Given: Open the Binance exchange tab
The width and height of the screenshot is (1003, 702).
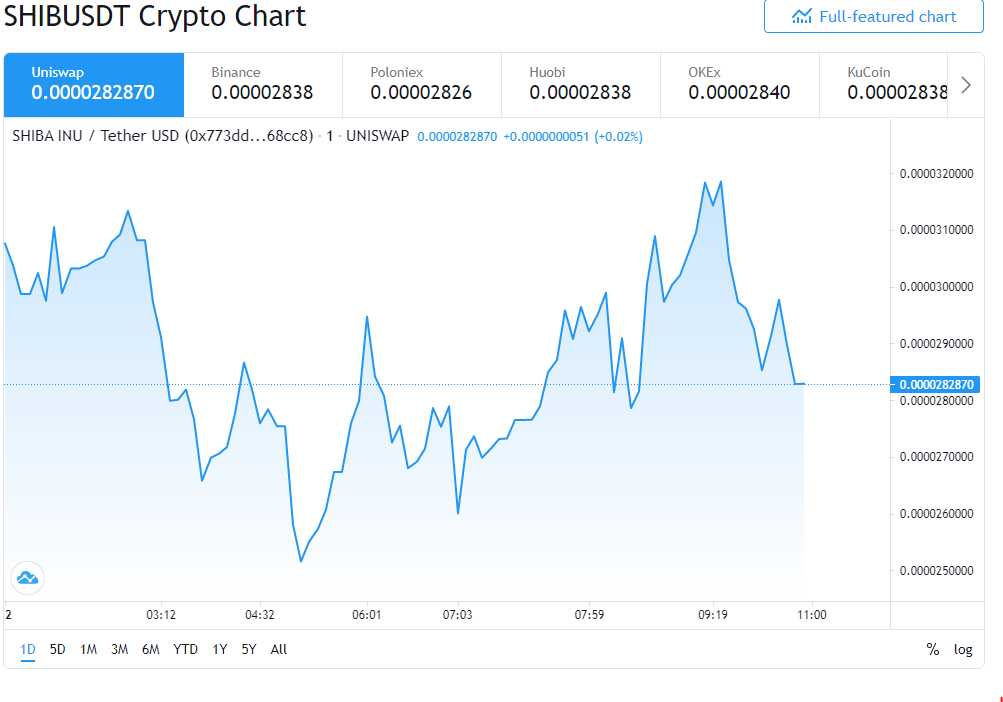Looking at the screenshot, I should [263, 85].
